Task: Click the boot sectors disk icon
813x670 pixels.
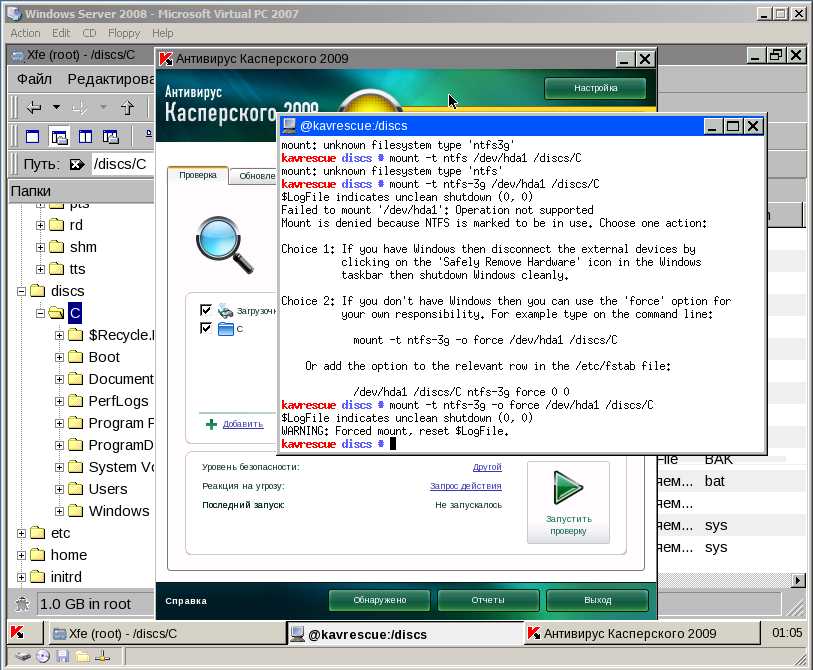Action: (x=225, y=311)
